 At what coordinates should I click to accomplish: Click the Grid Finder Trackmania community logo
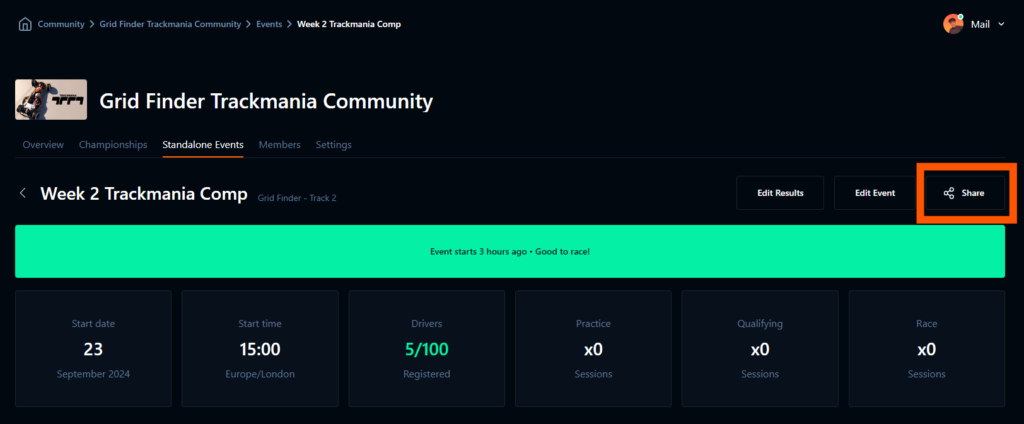(50, 100)
